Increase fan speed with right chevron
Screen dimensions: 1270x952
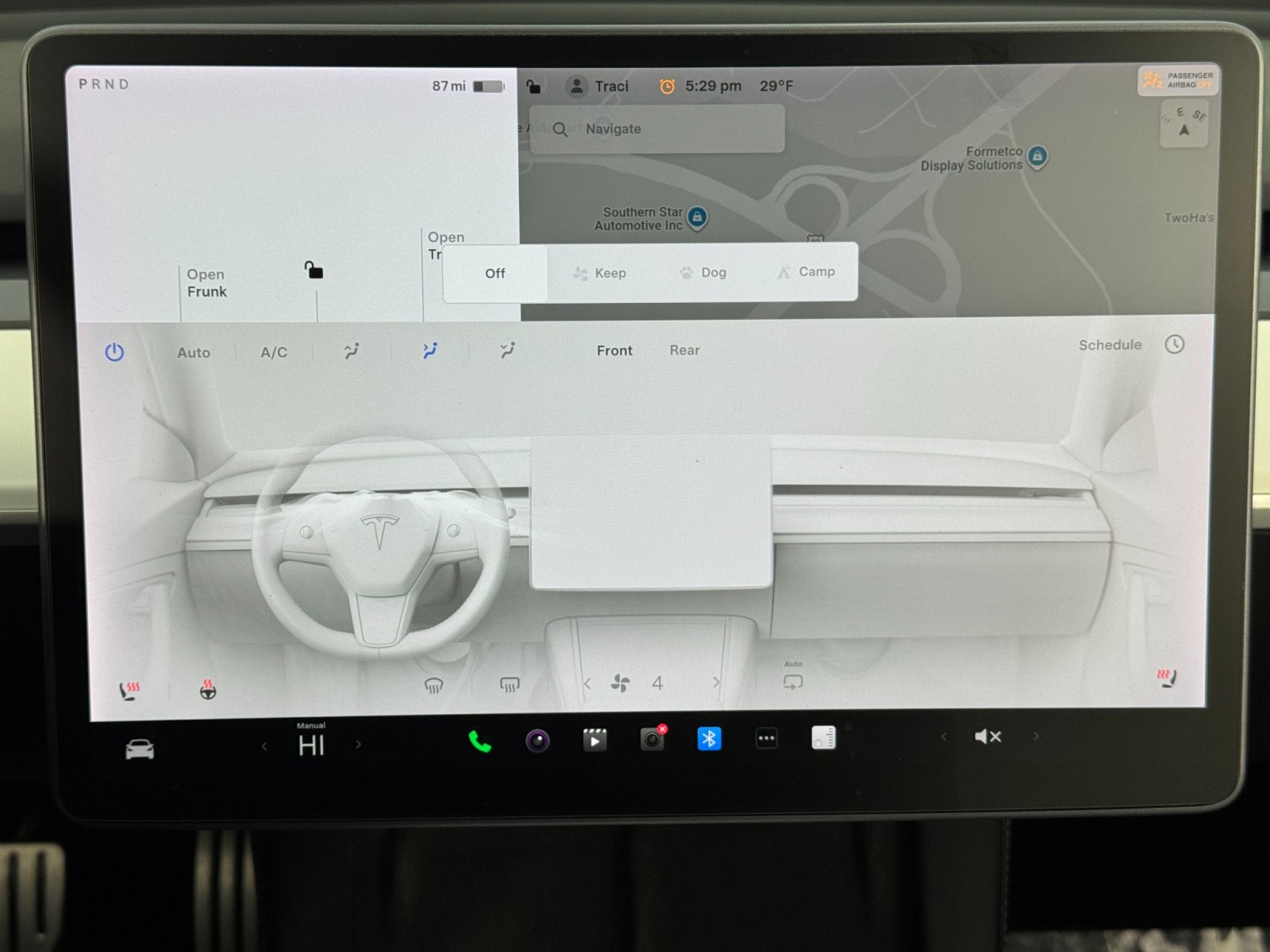tap(716, 682)
